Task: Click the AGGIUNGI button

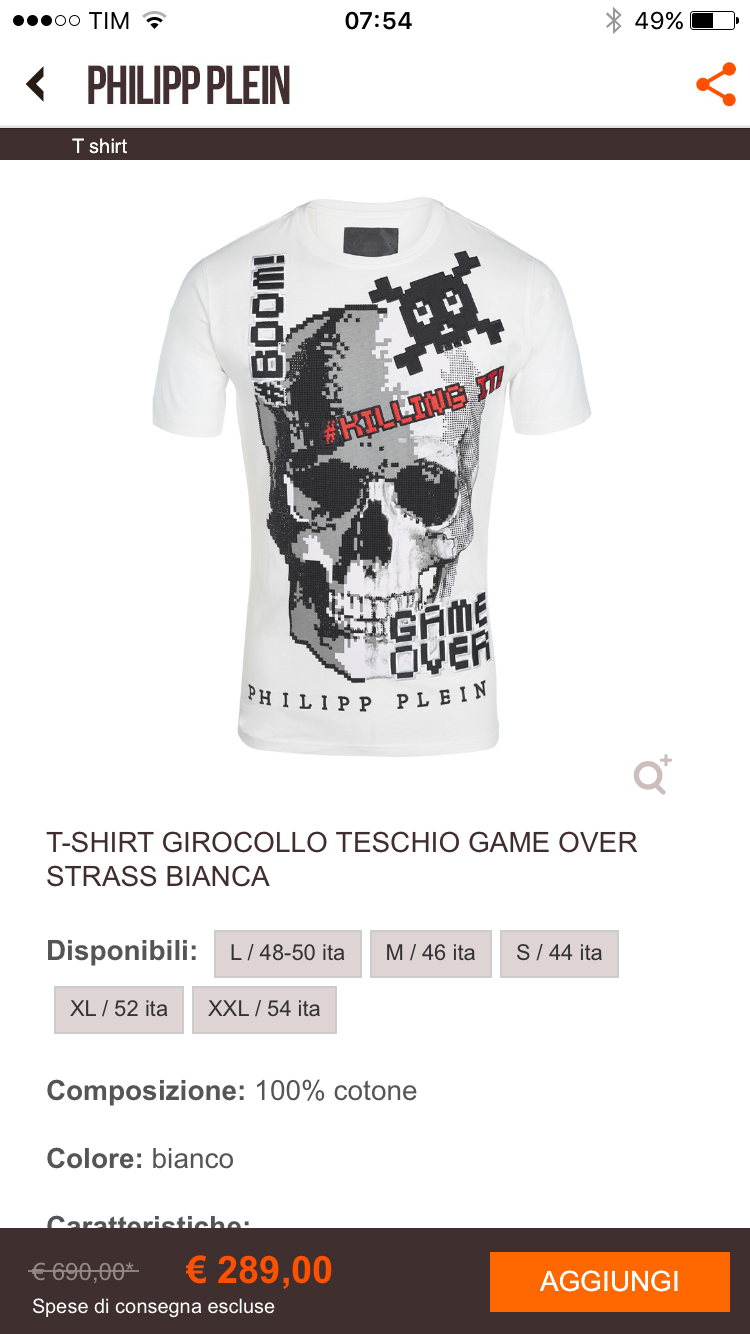Action: pos(610,1281)
